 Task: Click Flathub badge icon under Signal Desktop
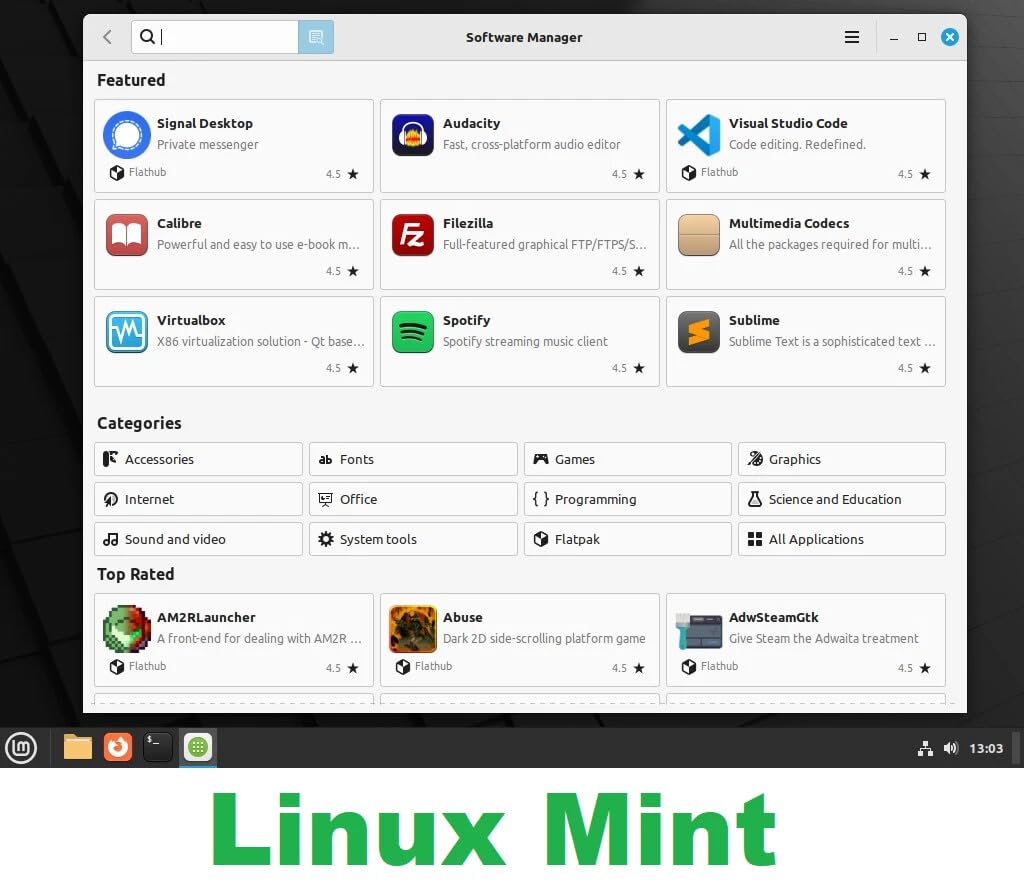117,172
